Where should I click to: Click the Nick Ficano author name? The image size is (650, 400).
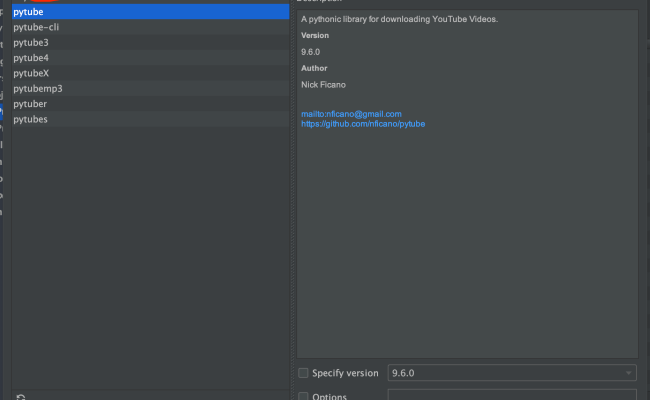pyautogui.click(x=323, y=85)
